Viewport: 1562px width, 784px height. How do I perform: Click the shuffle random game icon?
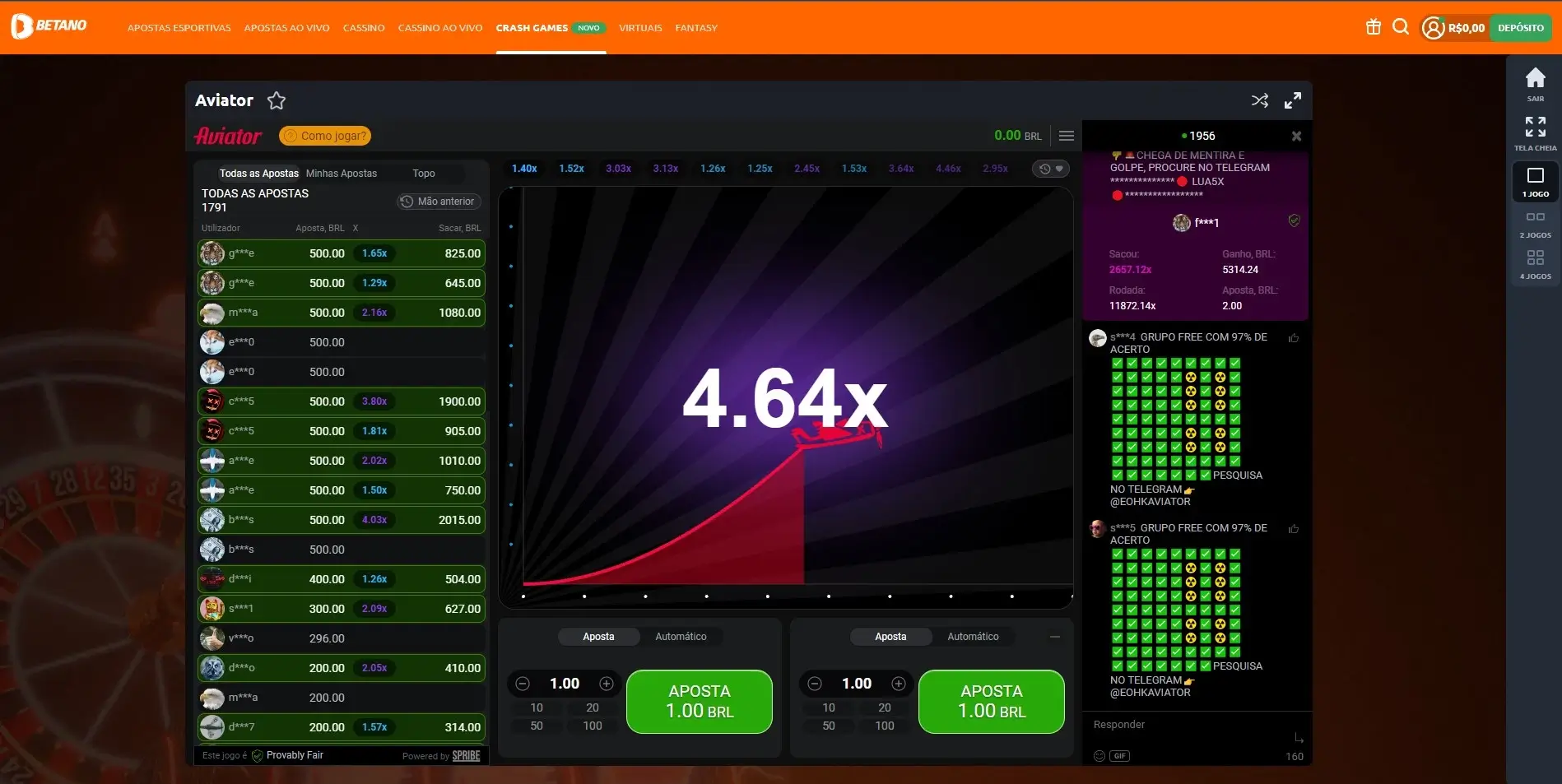point(1260,100)
